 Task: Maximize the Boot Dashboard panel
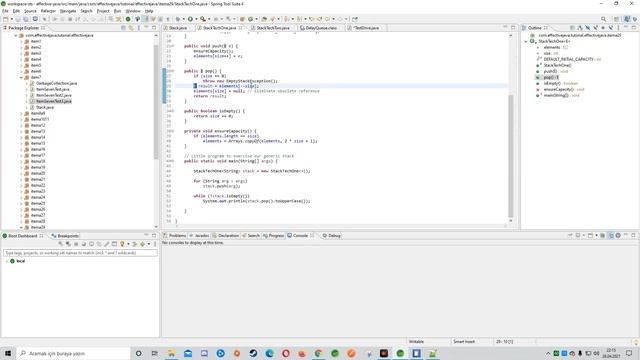pyautogui.click(x=154, y=236)
